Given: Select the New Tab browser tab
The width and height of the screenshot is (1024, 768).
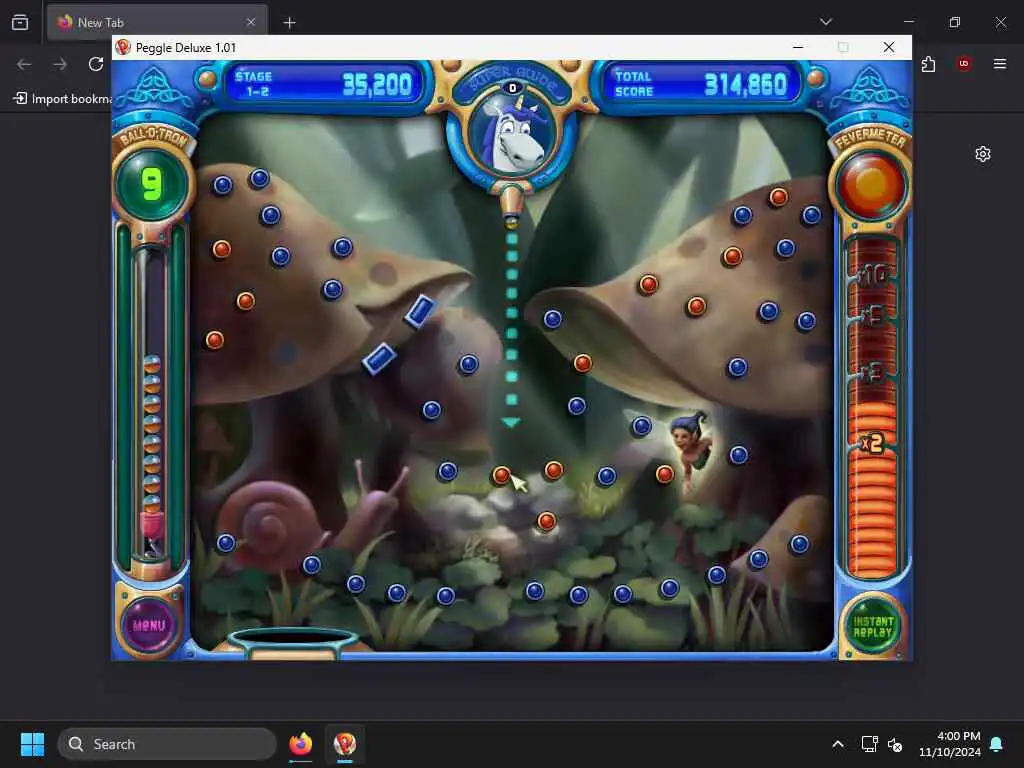Looking at the screenshot, I should [157, 22].
